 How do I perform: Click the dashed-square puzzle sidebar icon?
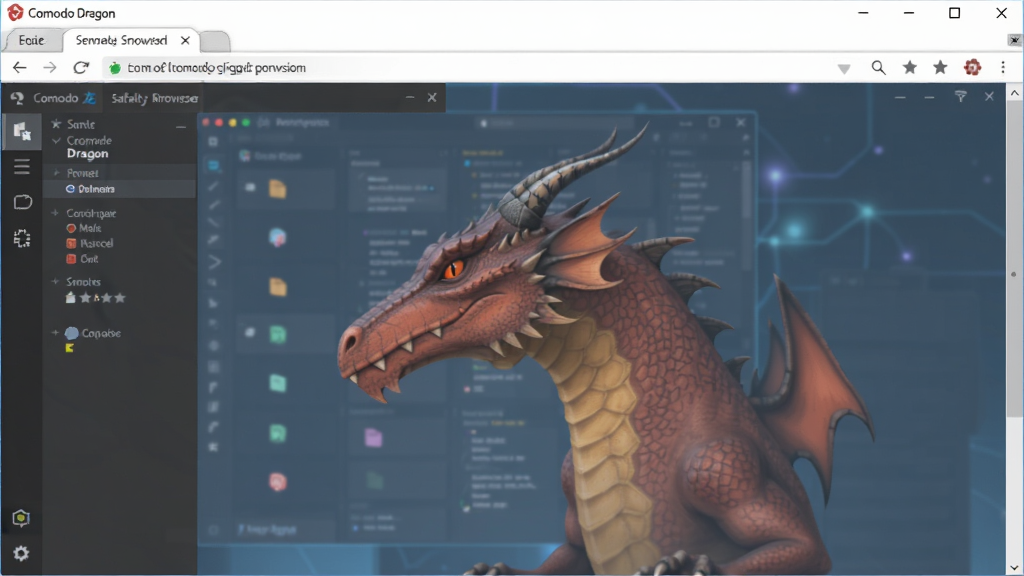pyautogui.click(x=22, y=239)
